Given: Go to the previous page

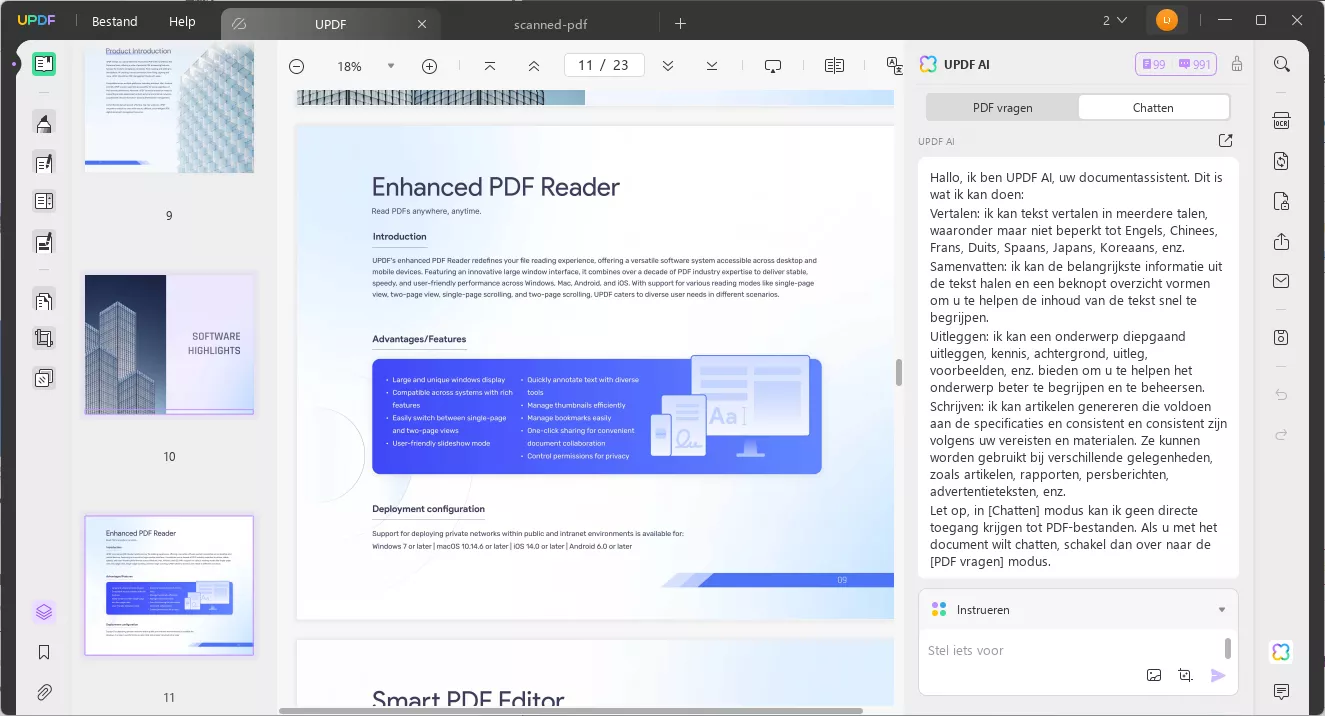Looking at the screenshot, I should [534, 66].
